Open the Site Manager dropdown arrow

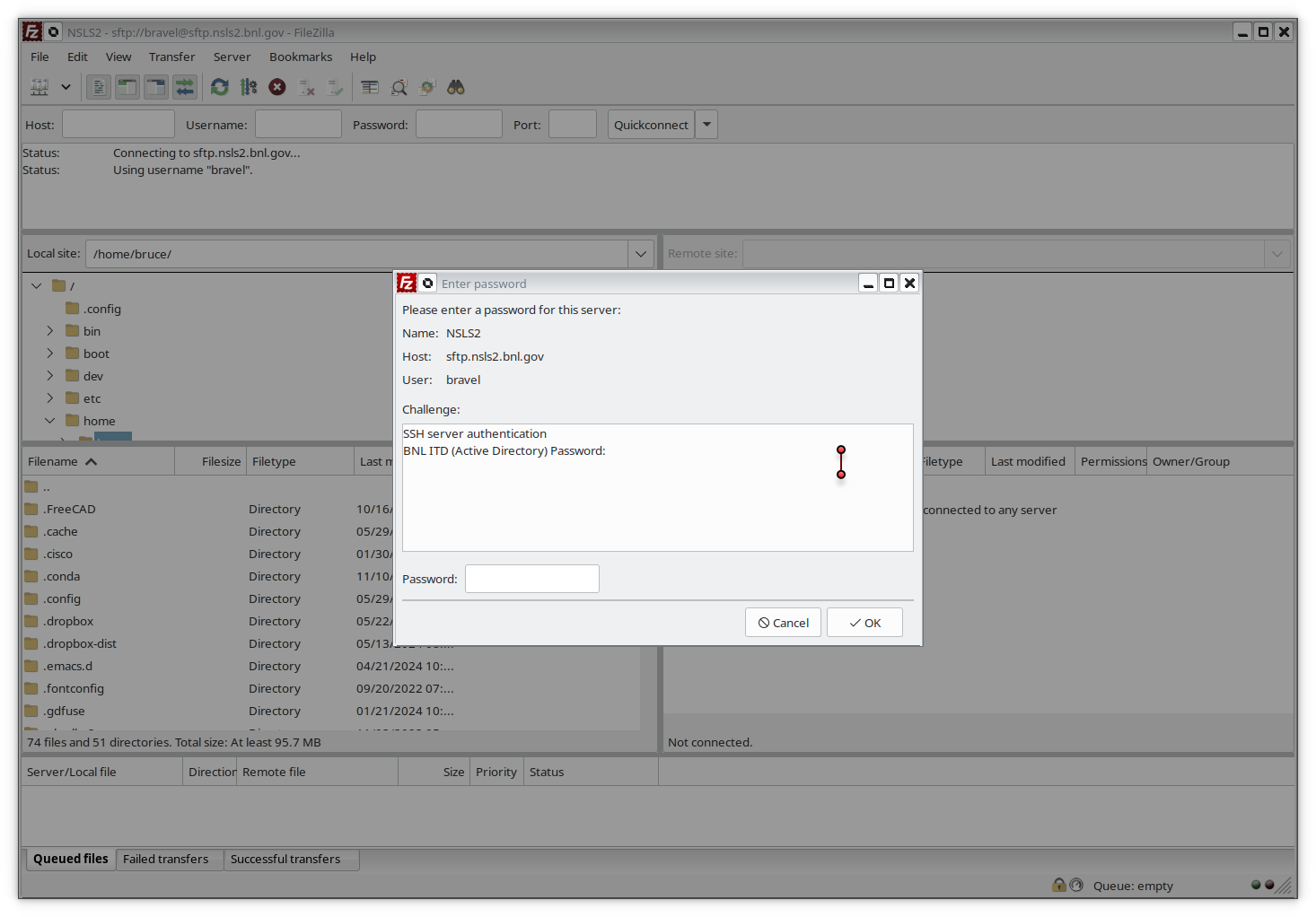(66, 87)
